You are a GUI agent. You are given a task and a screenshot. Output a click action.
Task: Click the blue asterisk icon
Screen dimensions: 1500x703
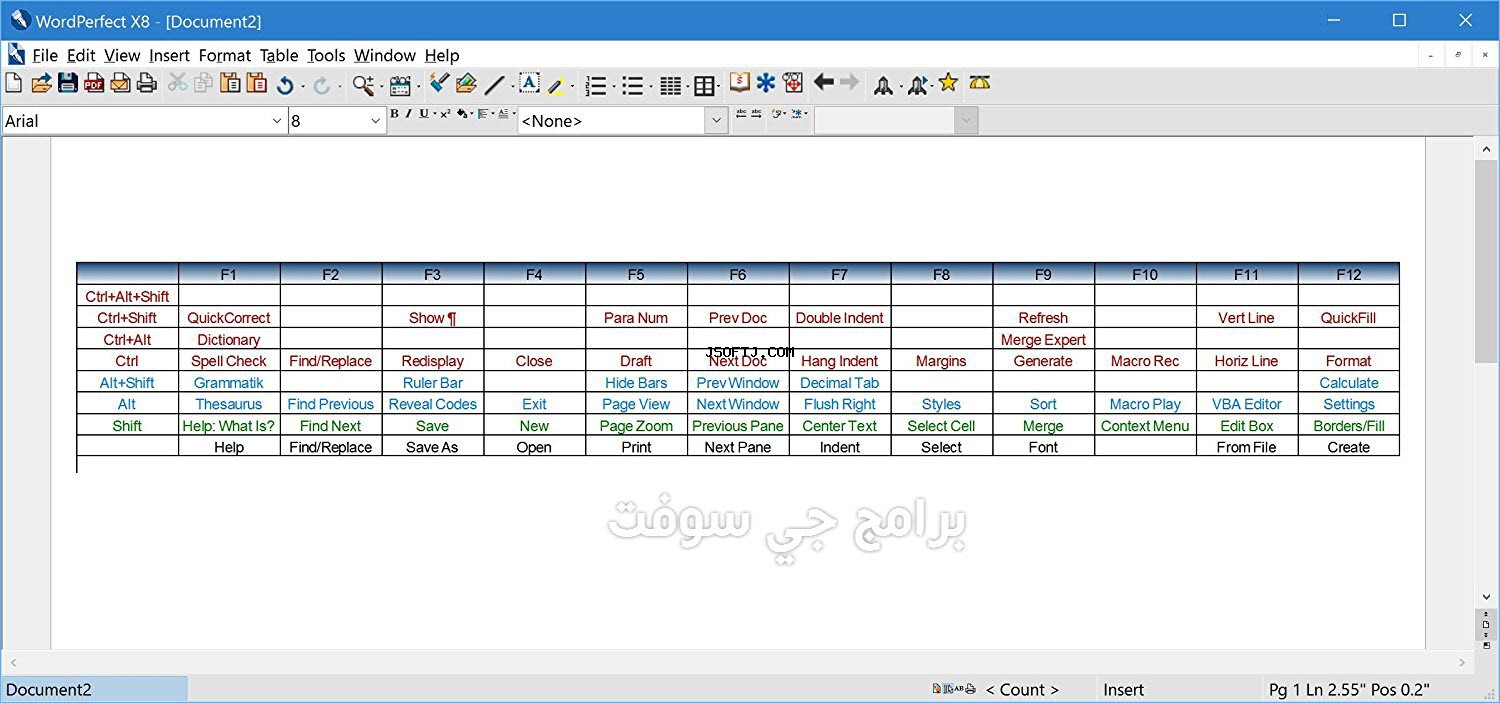click(766, 83)
